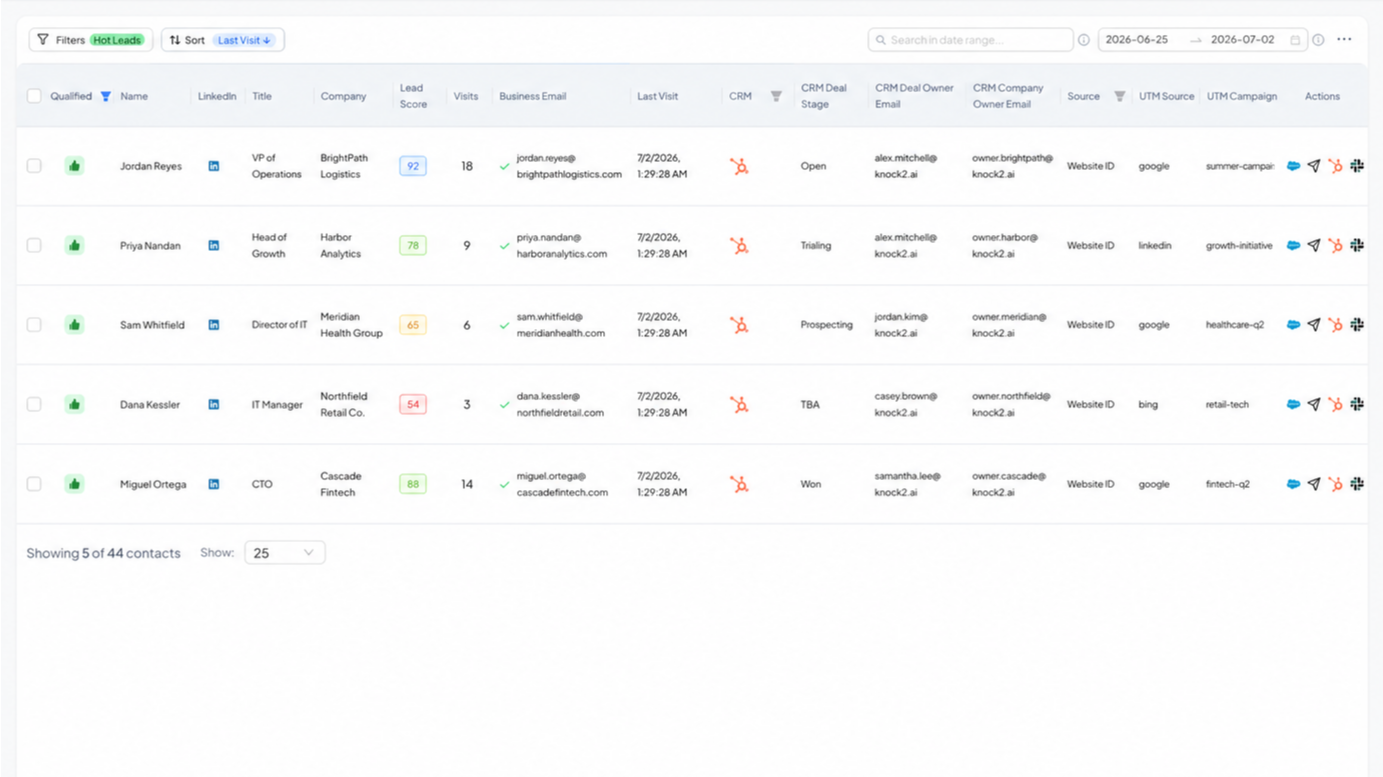Click the paper plane icon for Jordan Reyes
1383x777 pixels.
[1314, 166]
